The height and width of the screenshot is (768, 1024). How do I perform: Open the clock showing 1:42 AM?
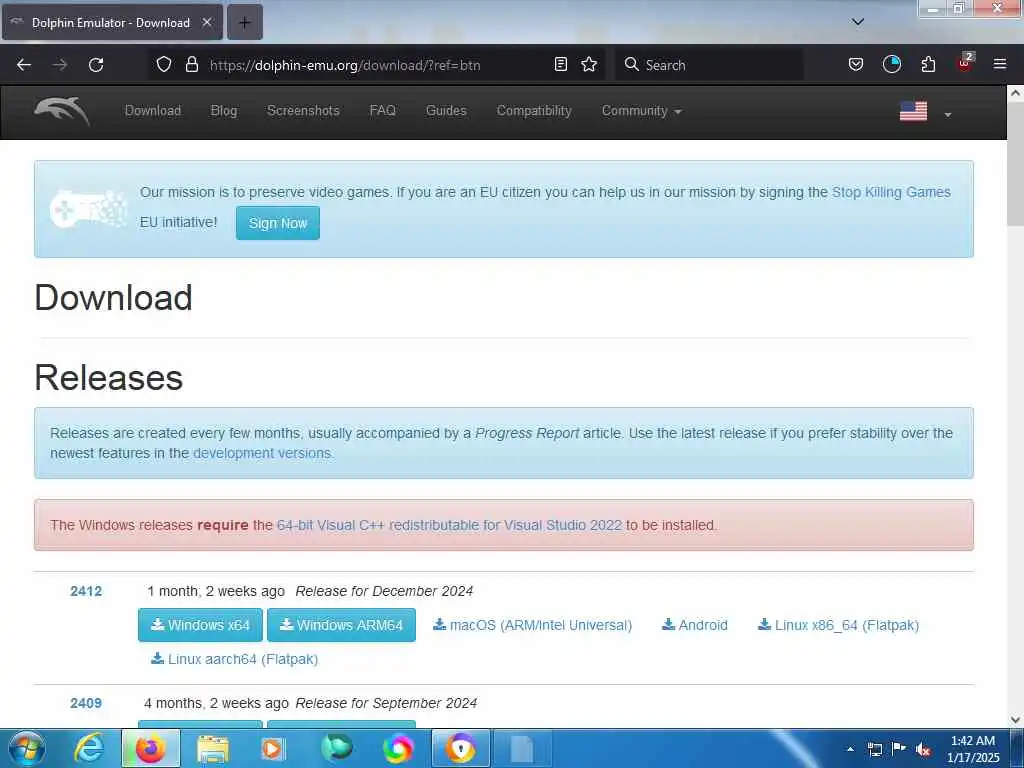click(973, 749)
